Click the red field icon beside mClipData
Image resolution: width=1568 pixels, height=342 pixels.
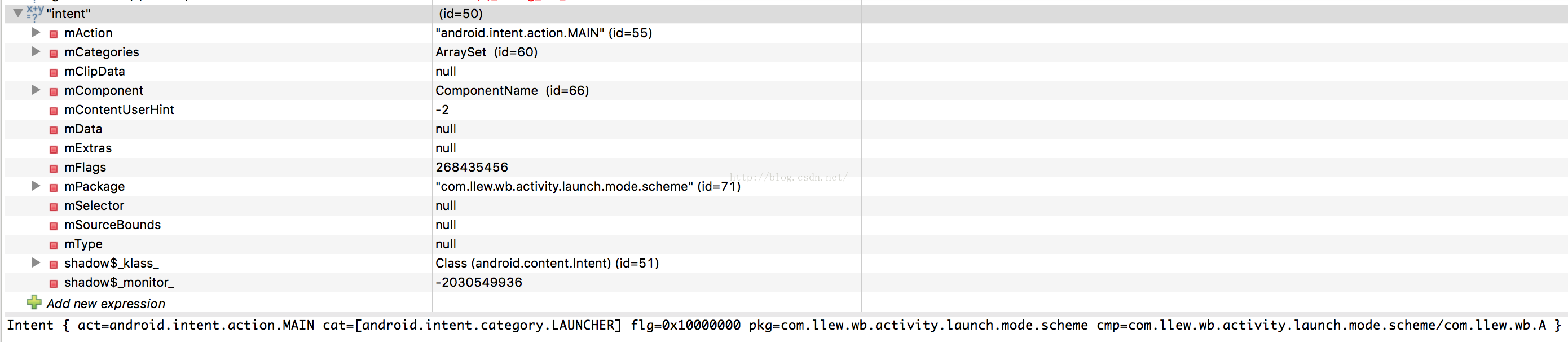[54, 72]
